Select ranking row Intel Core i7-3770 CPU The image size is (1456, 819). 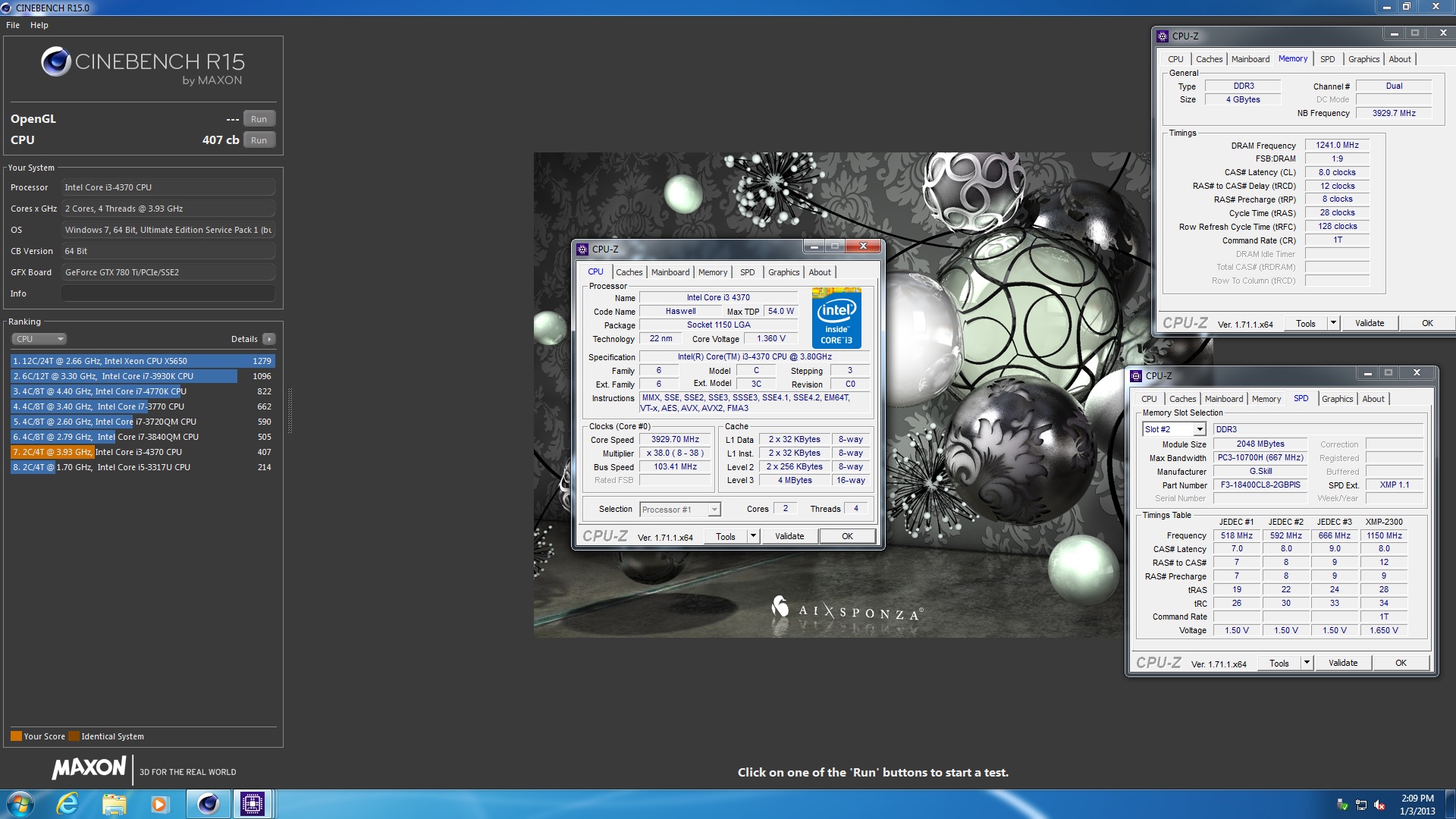[143, 406]
